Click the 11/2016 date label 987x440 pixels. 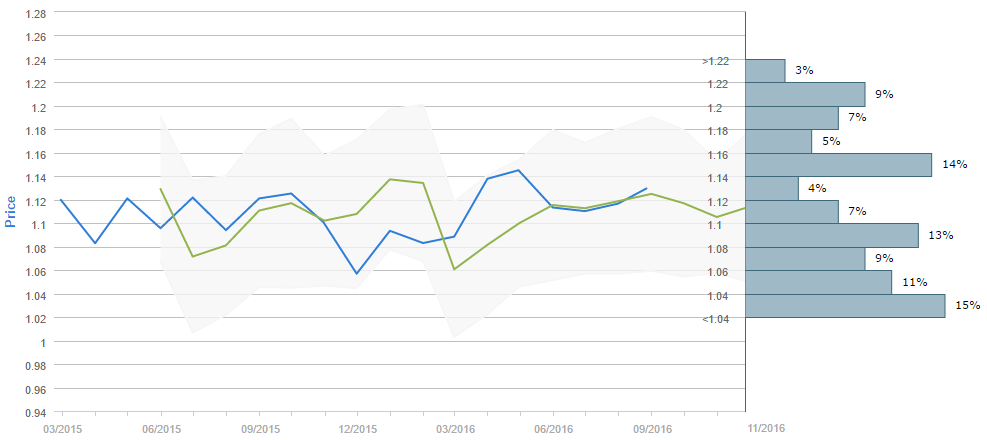pos(766,428)
